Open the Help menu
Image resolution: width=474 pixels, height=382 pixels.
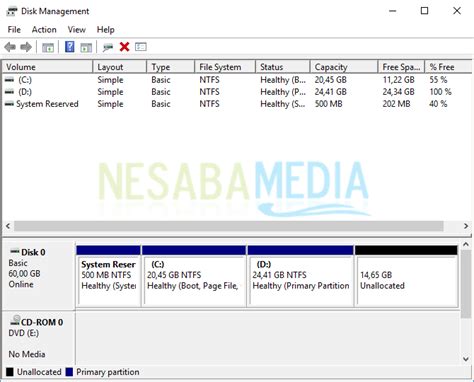[x=106, y=30]
